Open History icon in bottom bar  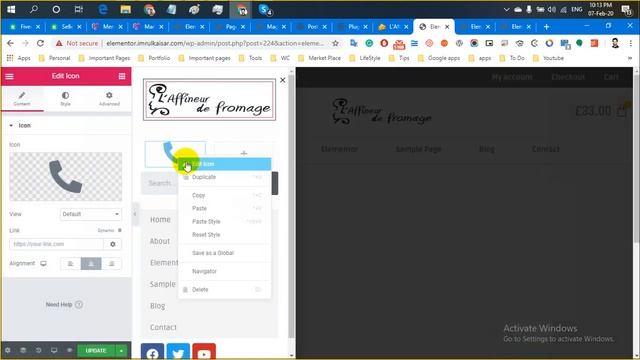(x=38, y=351)
